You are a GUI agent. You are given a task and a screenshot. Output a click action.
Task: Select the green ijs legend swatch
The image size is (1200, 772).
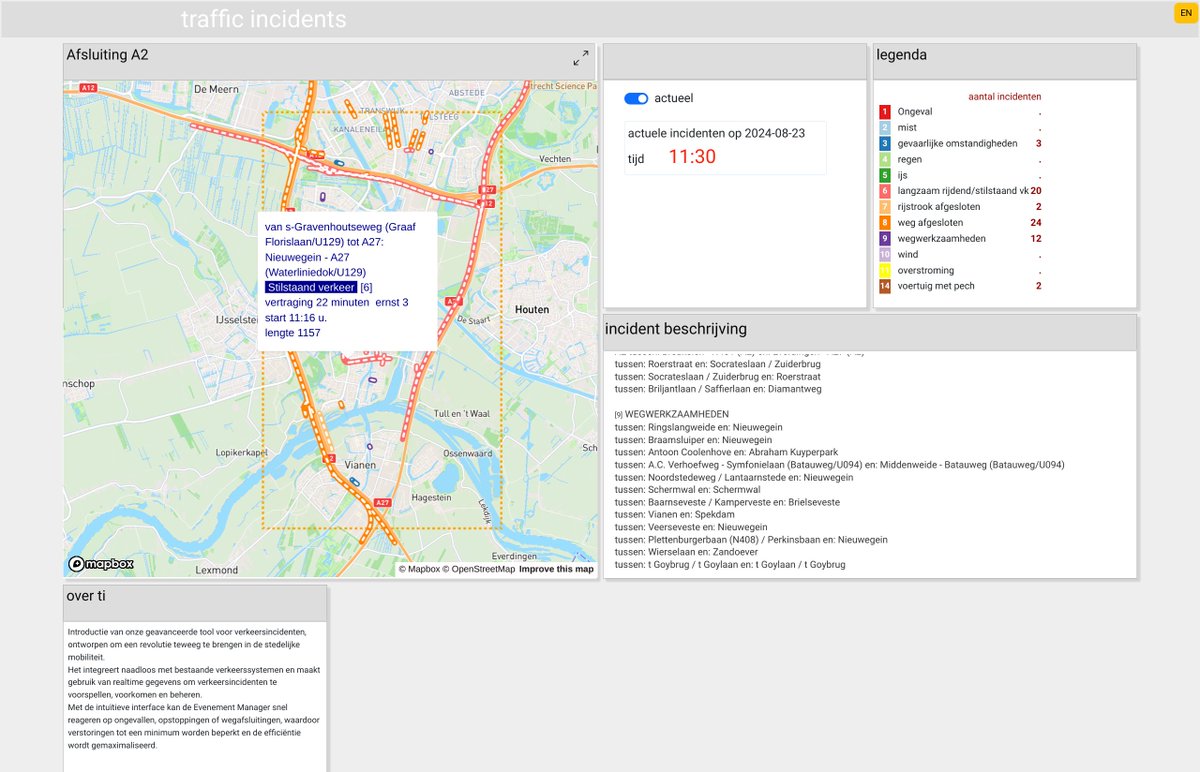tap(884, 176)
